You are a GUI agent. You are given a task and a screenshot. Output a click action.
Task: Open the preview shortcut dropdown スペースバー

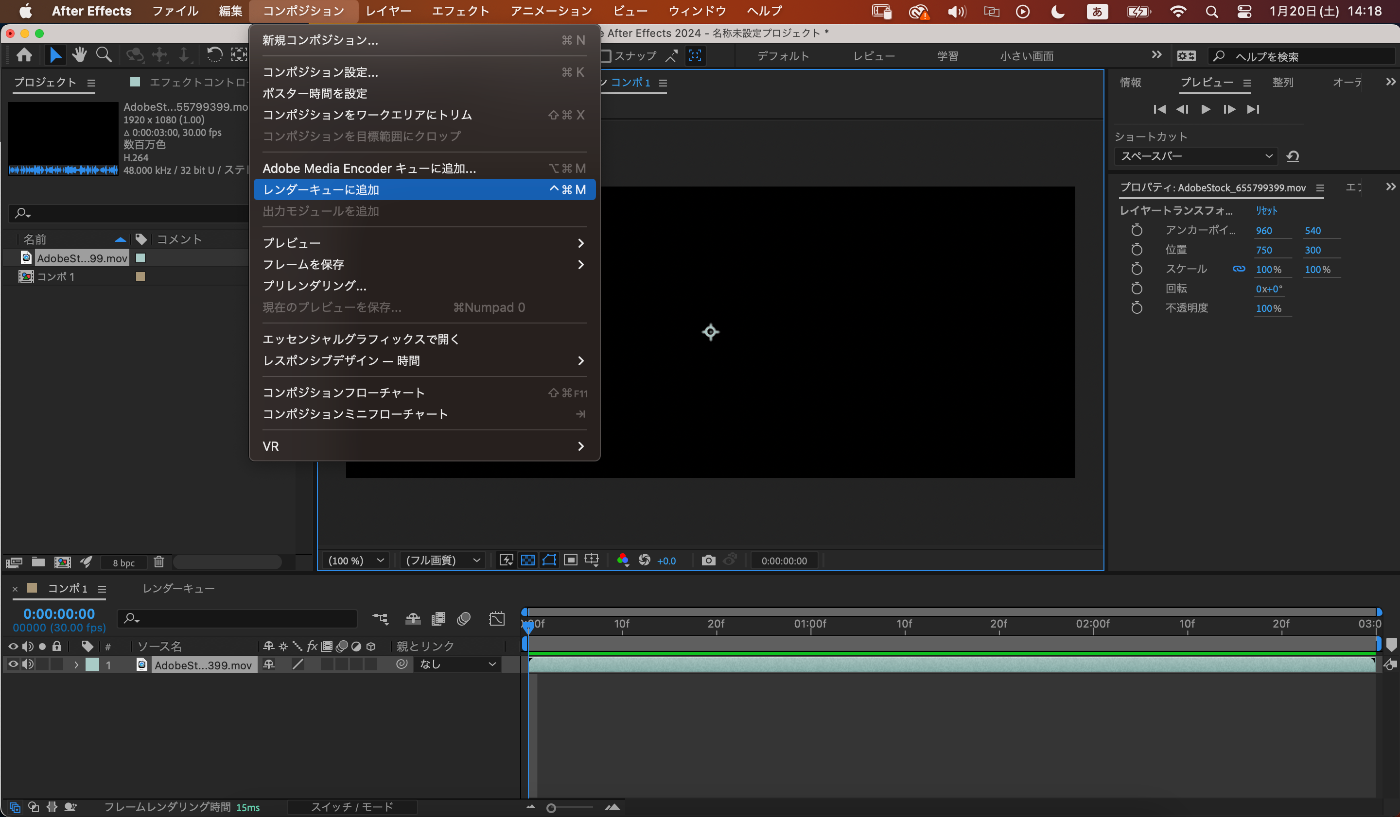(1196, 156)
